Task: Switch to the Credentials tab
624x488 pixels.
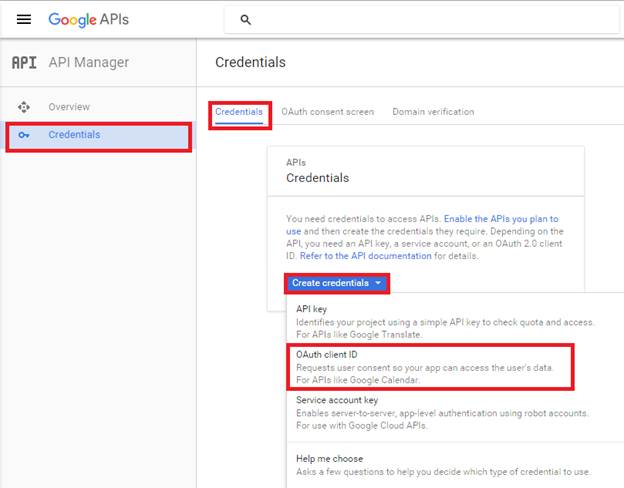Action: (239, 112)
